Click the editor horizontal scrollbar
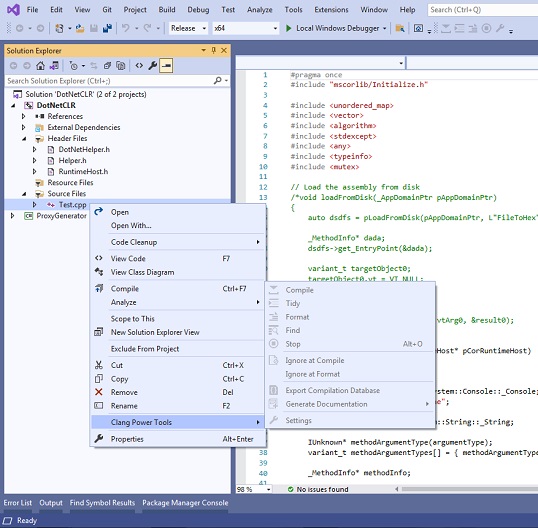The image size is (538, 528). point(469,489)
